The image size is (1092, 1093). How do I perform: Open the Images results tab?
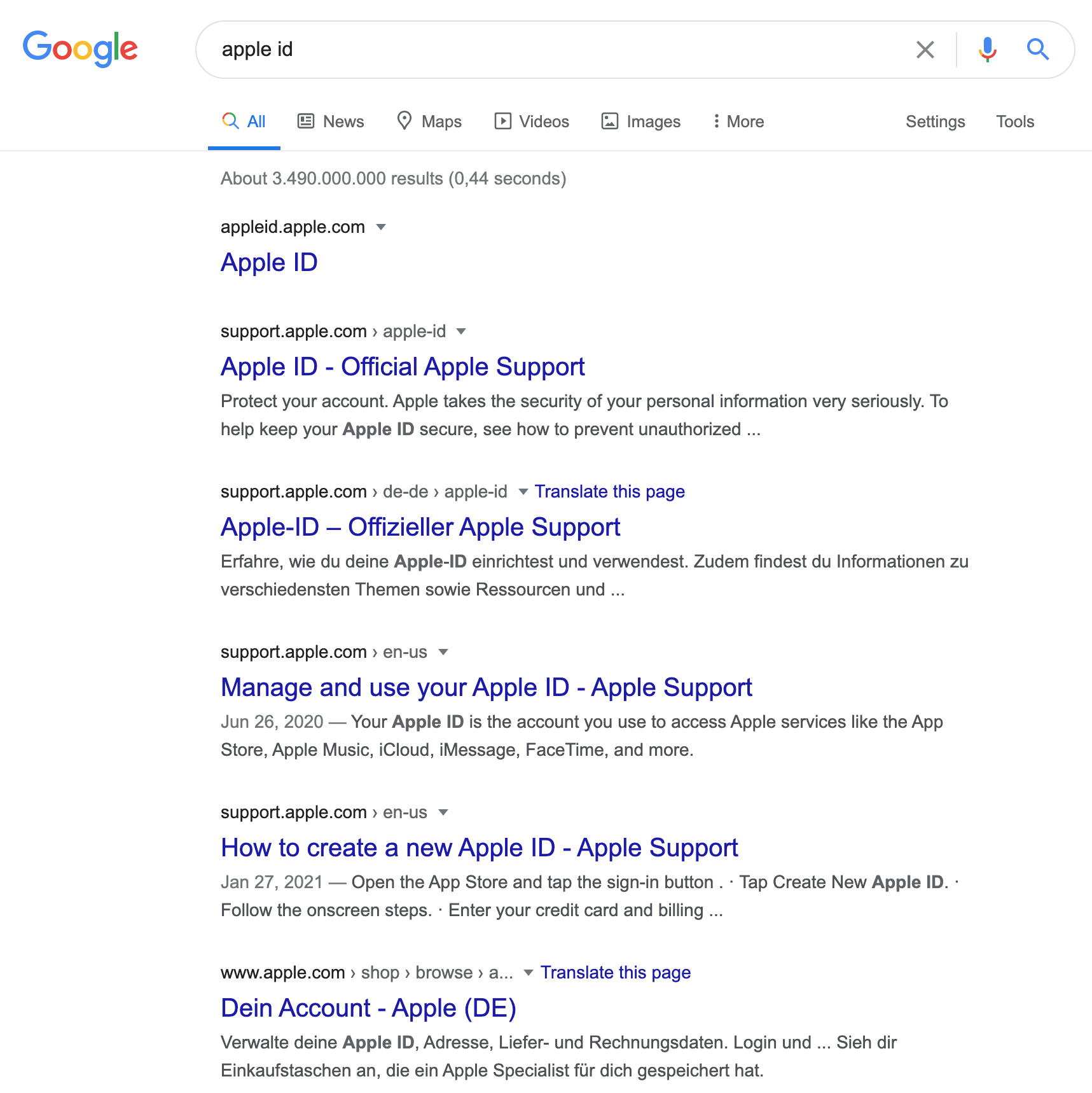(641, 122)
